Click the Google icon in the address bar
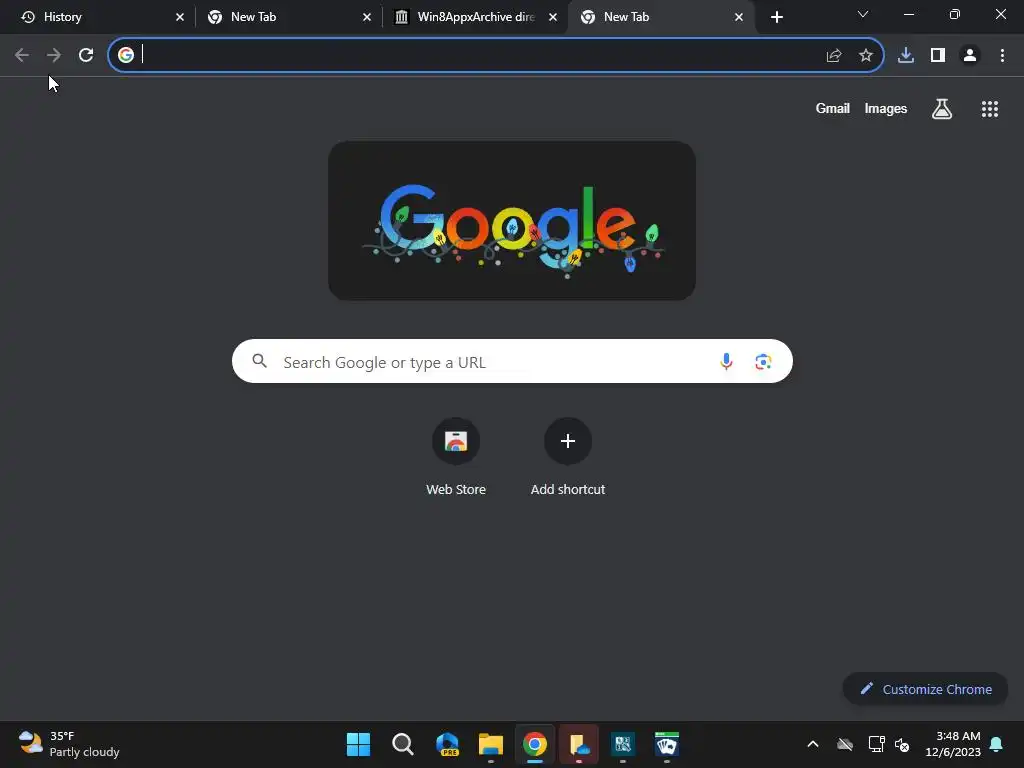1024x768 pixels. tap(125, 55)
